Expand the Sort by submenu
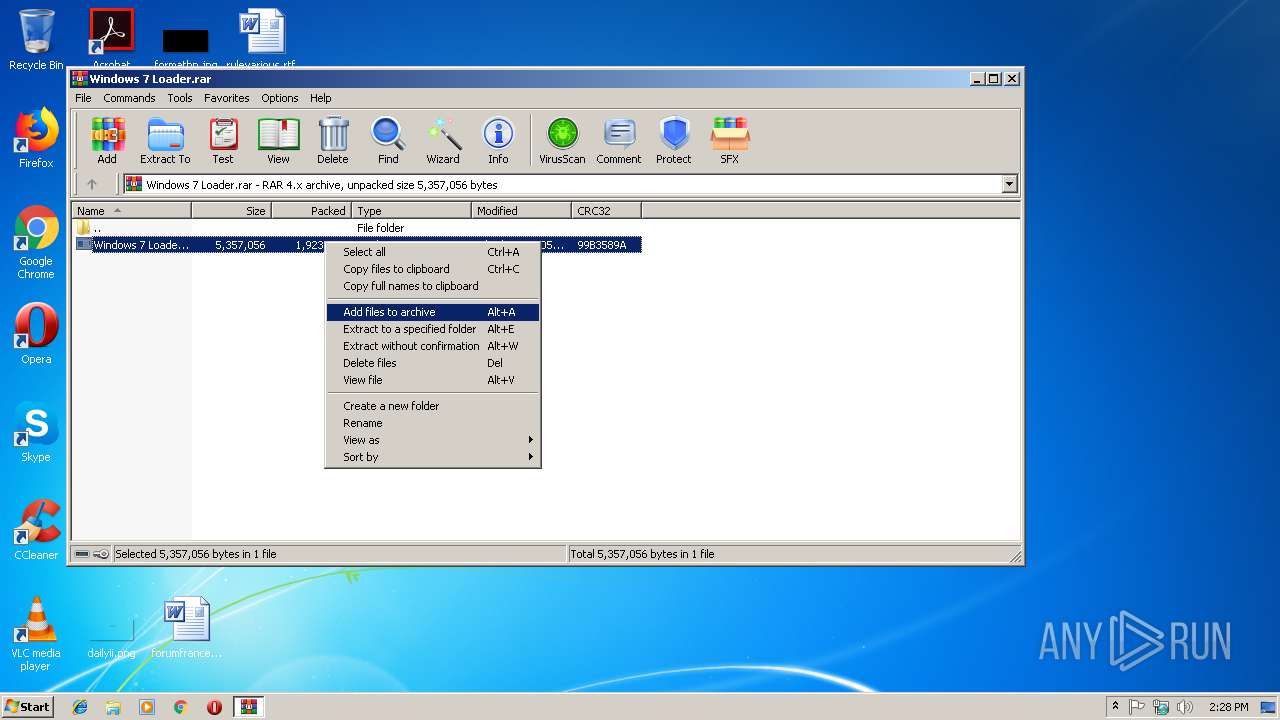The image size is (1280, 720). tap(433, 457)
